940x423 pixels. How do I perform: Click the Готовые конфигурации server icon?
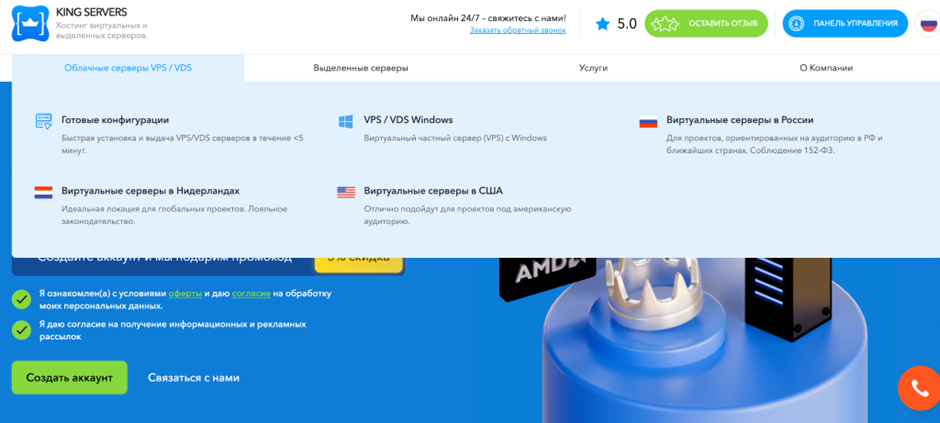click(44, 121)
